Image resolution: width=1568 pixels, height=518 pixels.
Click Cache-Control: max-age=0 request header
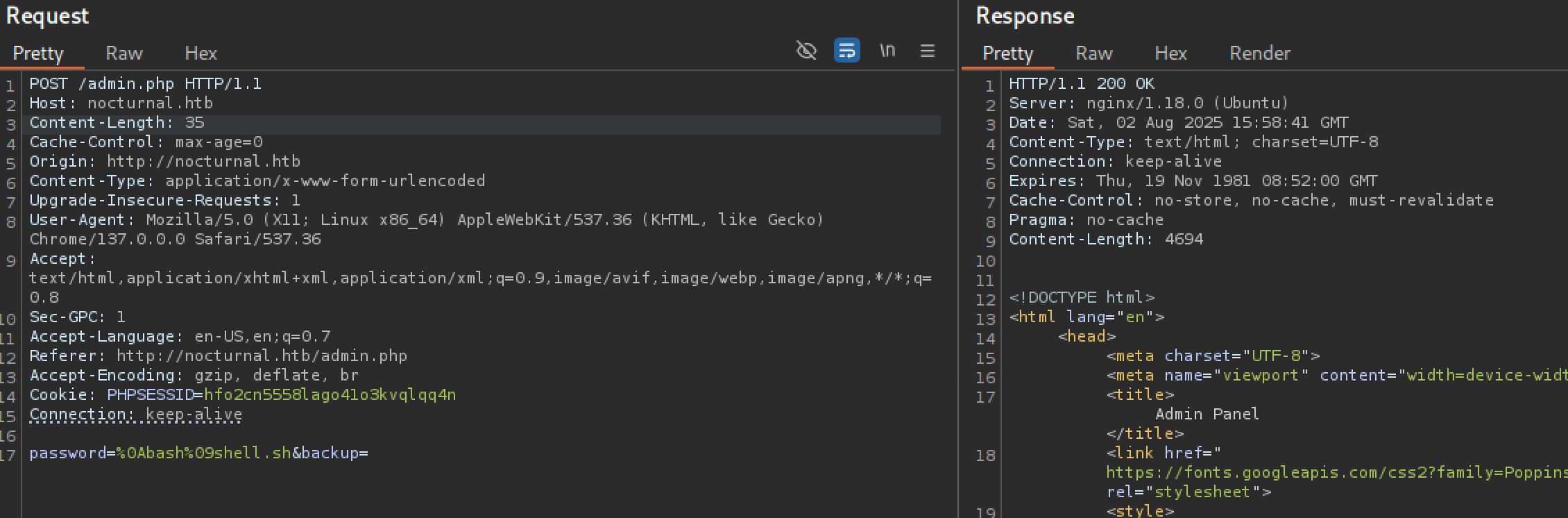coord(146,142)
